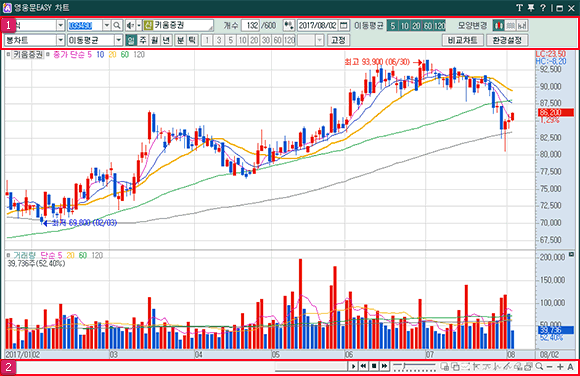
Task: Switch to the 월 monthly period
Action: [x=155, y=40]
